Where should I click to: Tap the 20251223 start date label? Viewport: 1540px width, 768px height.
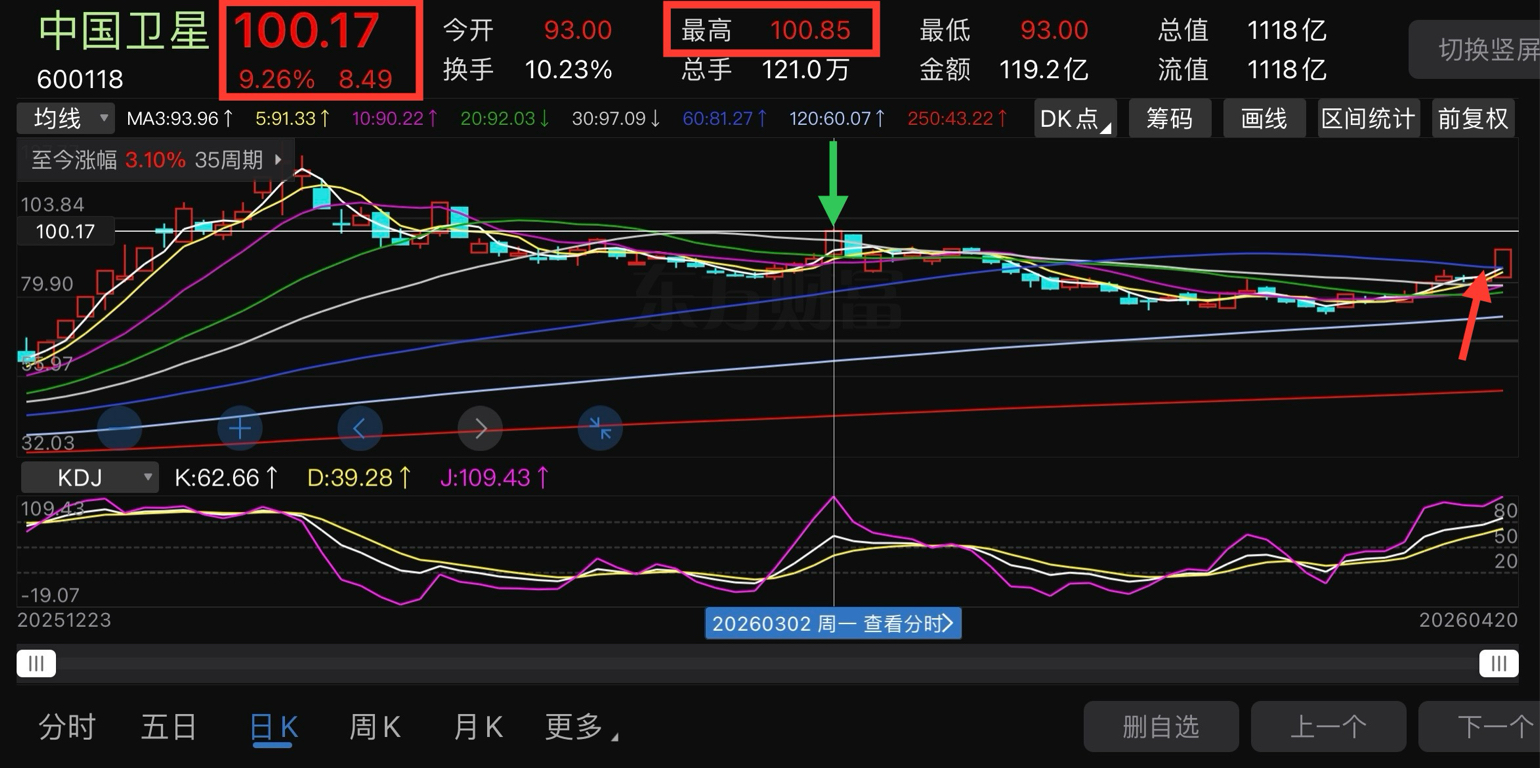(x=64, y=620)
